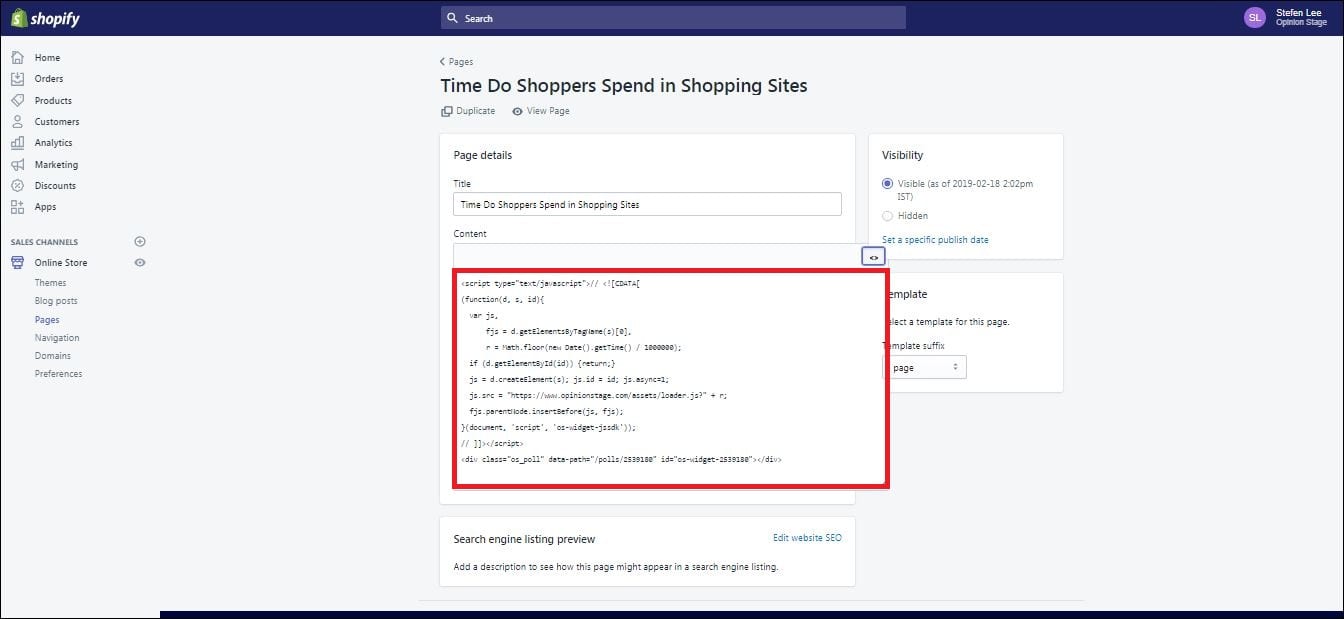Click the Home house icon

point(17,58)
